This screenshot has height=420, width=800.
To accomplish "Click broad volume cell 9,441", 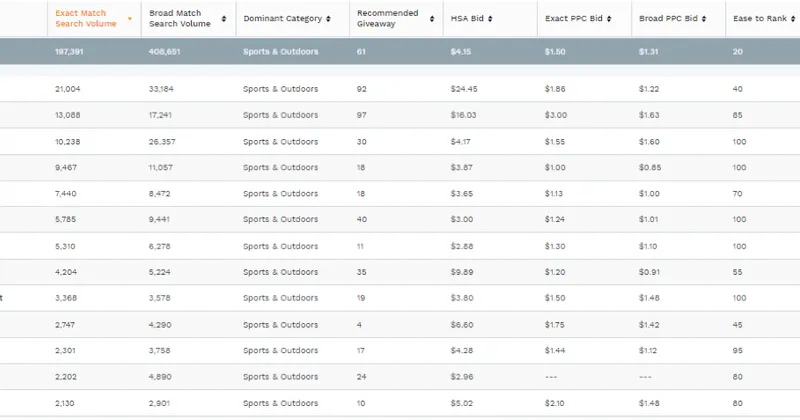I will coord(159,219).
